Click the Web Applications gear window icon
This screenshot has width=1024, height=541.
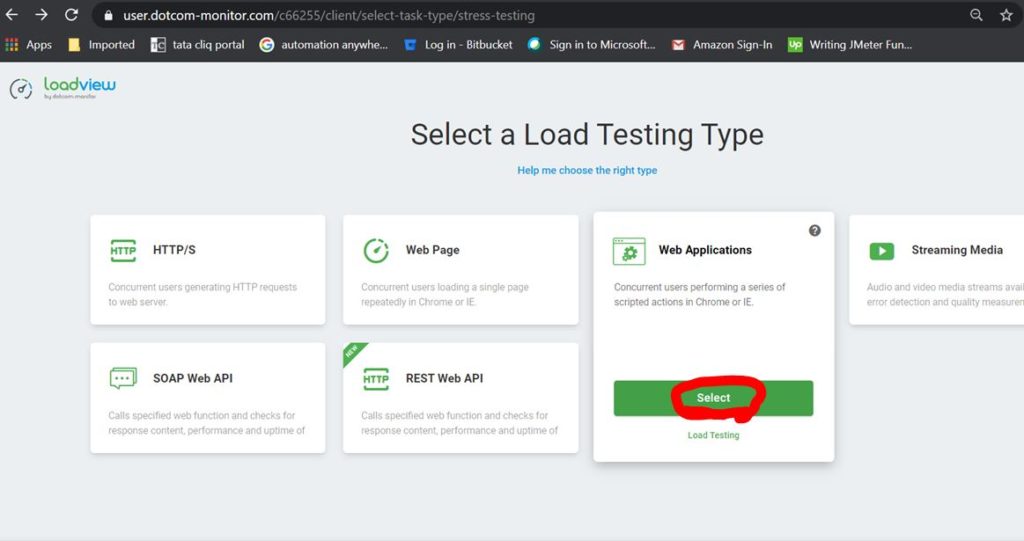coord(629,251)
